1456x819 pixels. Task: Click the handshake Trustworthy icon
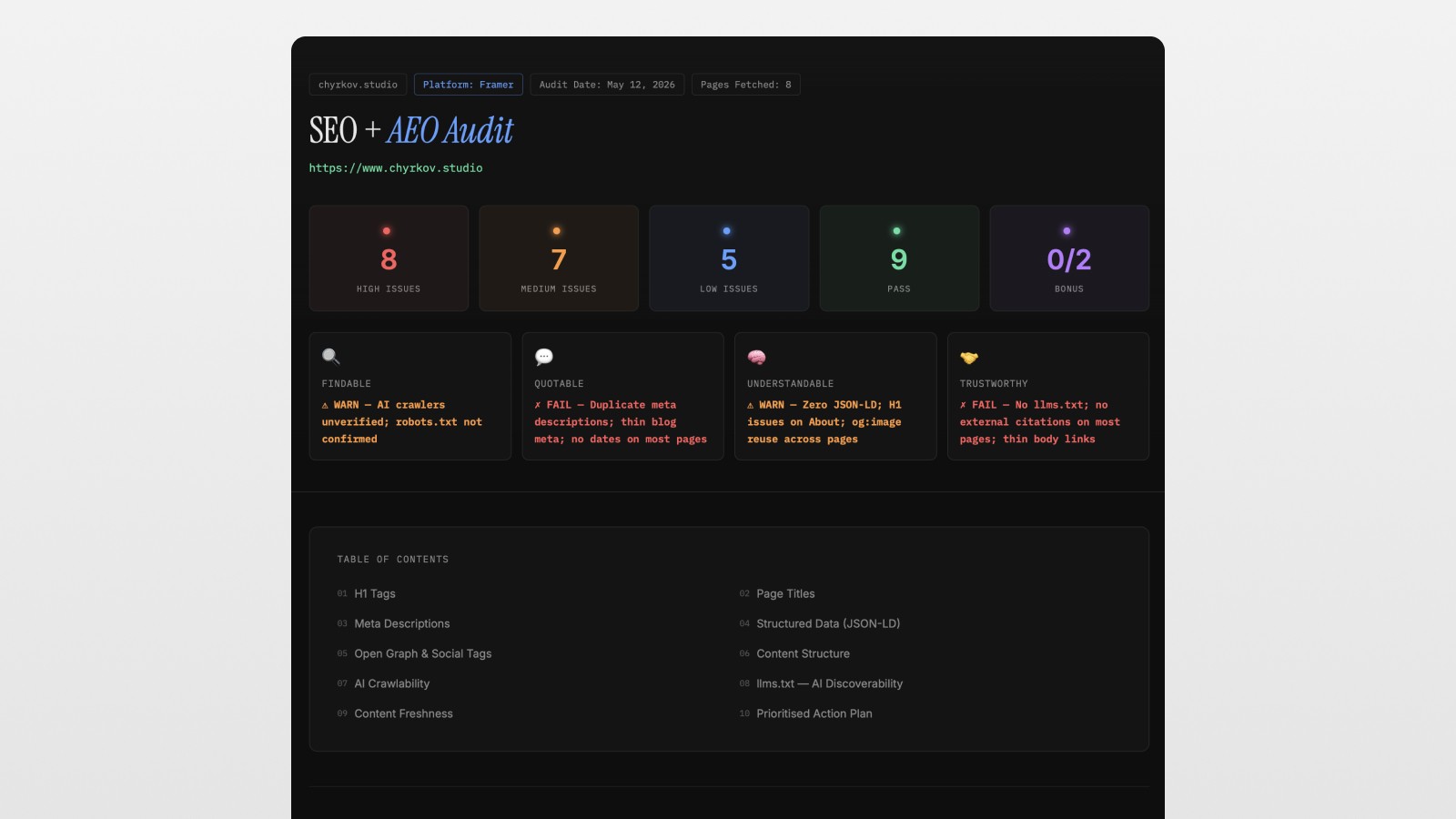[969, 358]
